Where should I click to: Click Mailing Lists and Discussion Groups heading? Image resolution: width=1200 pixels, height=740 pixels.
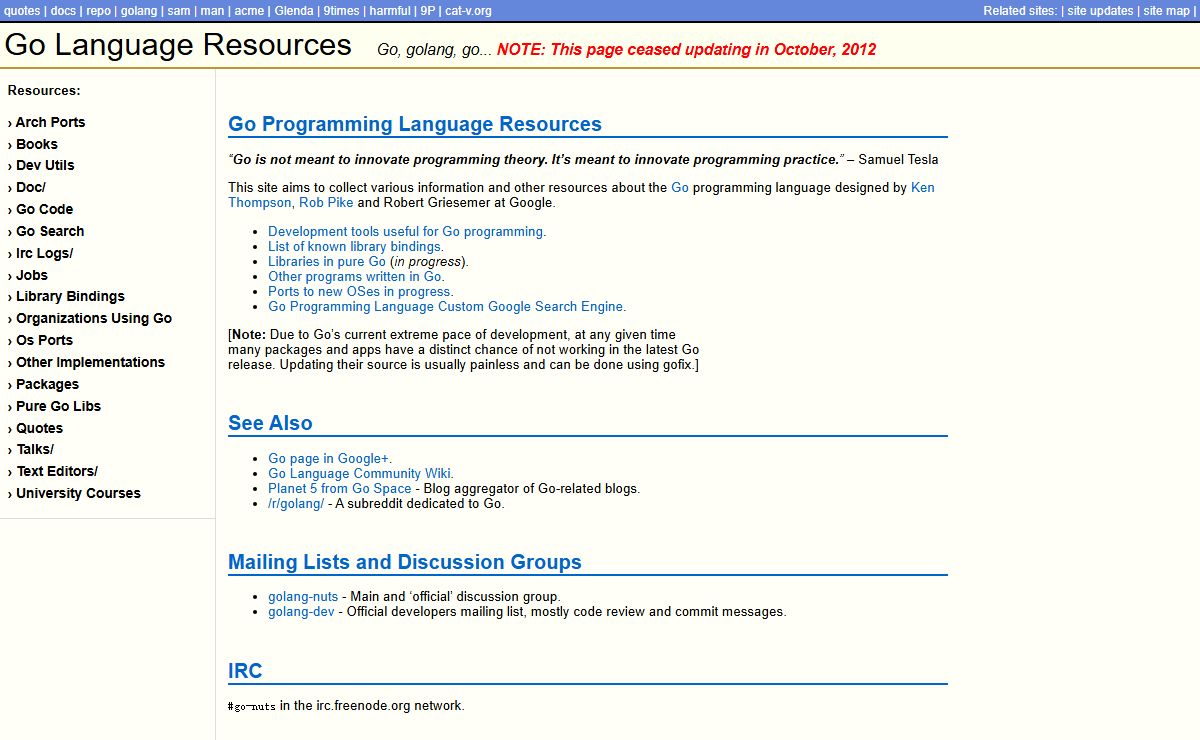pos(405,562)
